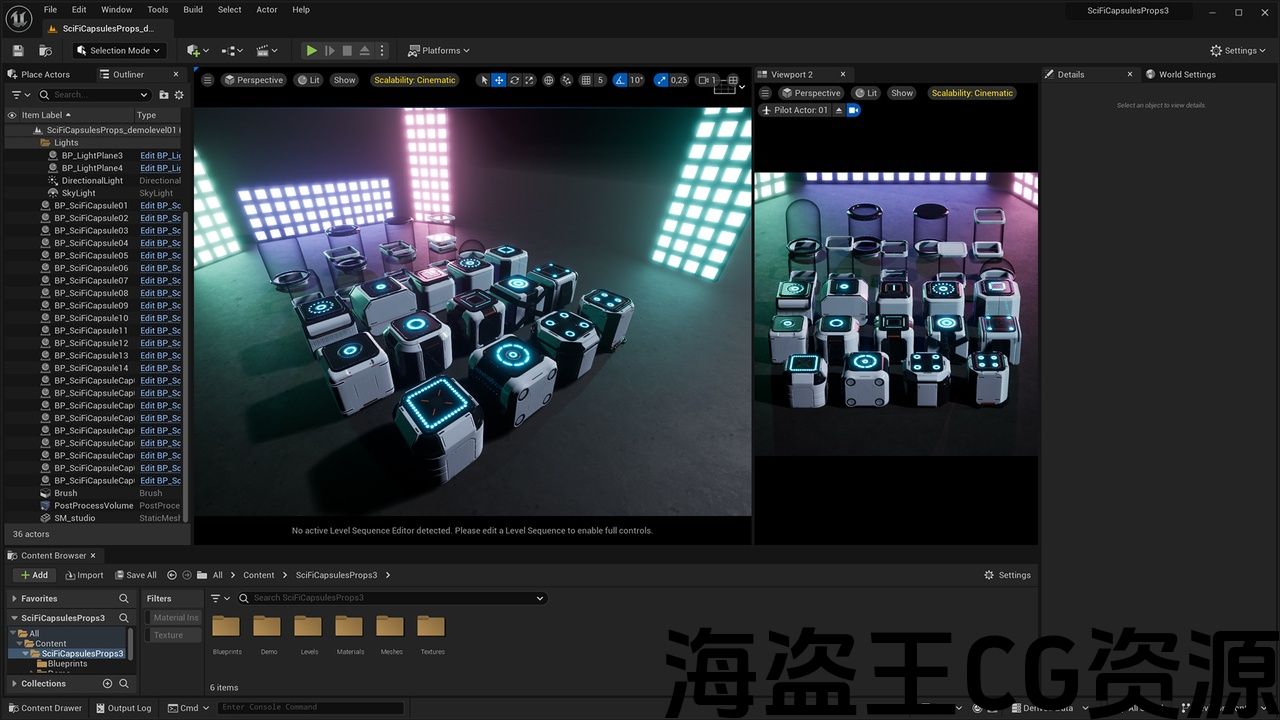Viewport: 1280px width, 720px height.
Task: Click the Save All button
Action: point(135,575)
